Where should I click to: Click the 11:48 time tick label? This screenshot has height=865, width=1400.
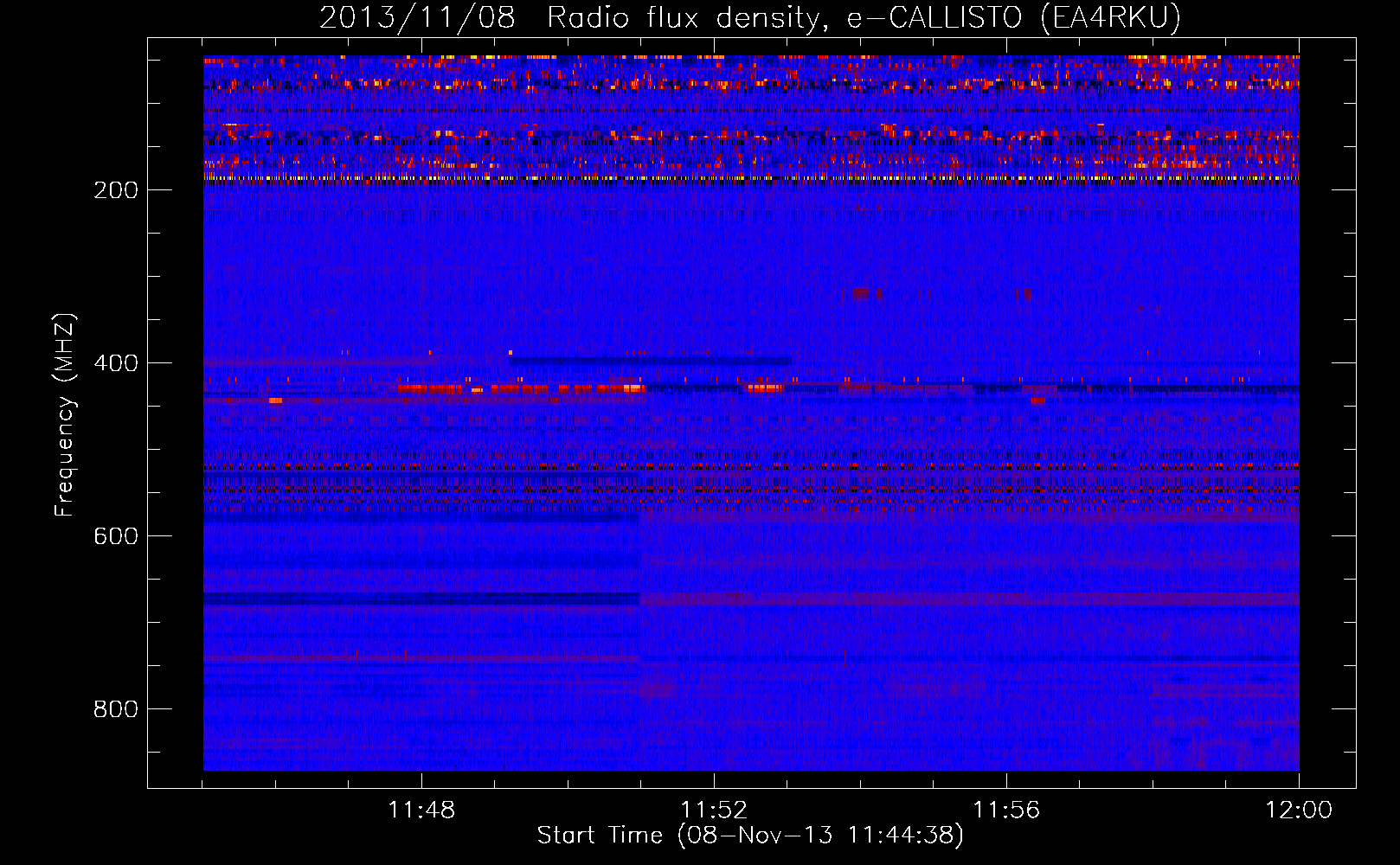[421, 811]
